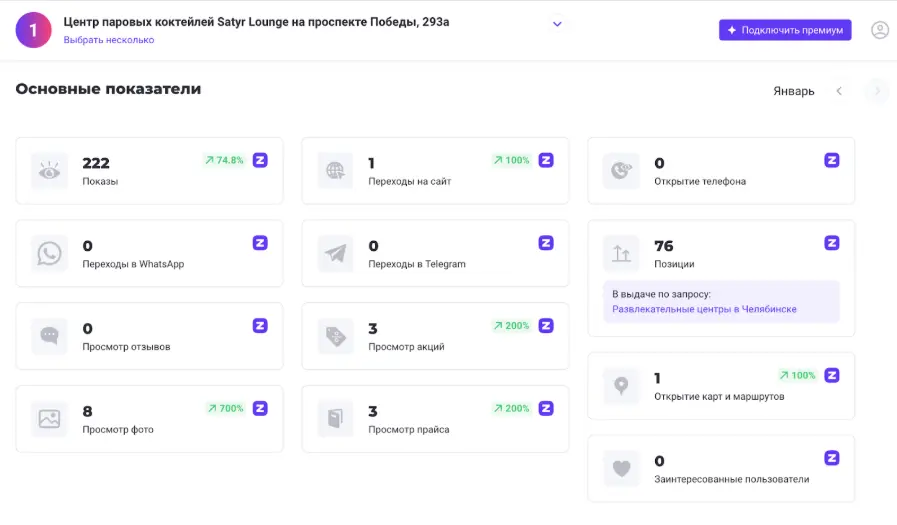Go to previous month with left arrow
Image resolution: width=897 pixels, height=525 pixels.
point(839,91)
